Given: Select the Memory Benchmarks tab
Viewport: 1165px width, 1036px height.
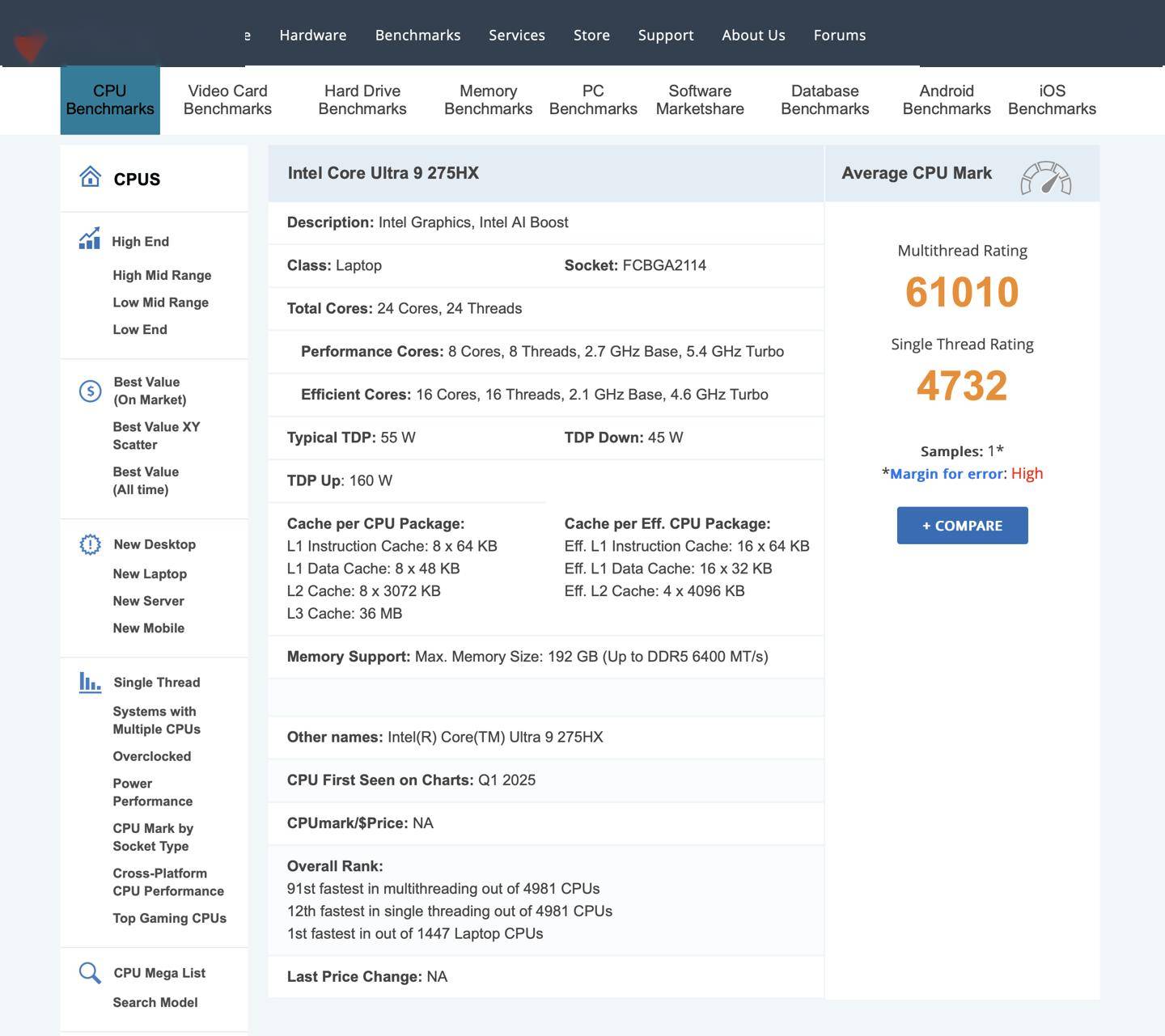Looking at the screenshot, I should [488, 100].
